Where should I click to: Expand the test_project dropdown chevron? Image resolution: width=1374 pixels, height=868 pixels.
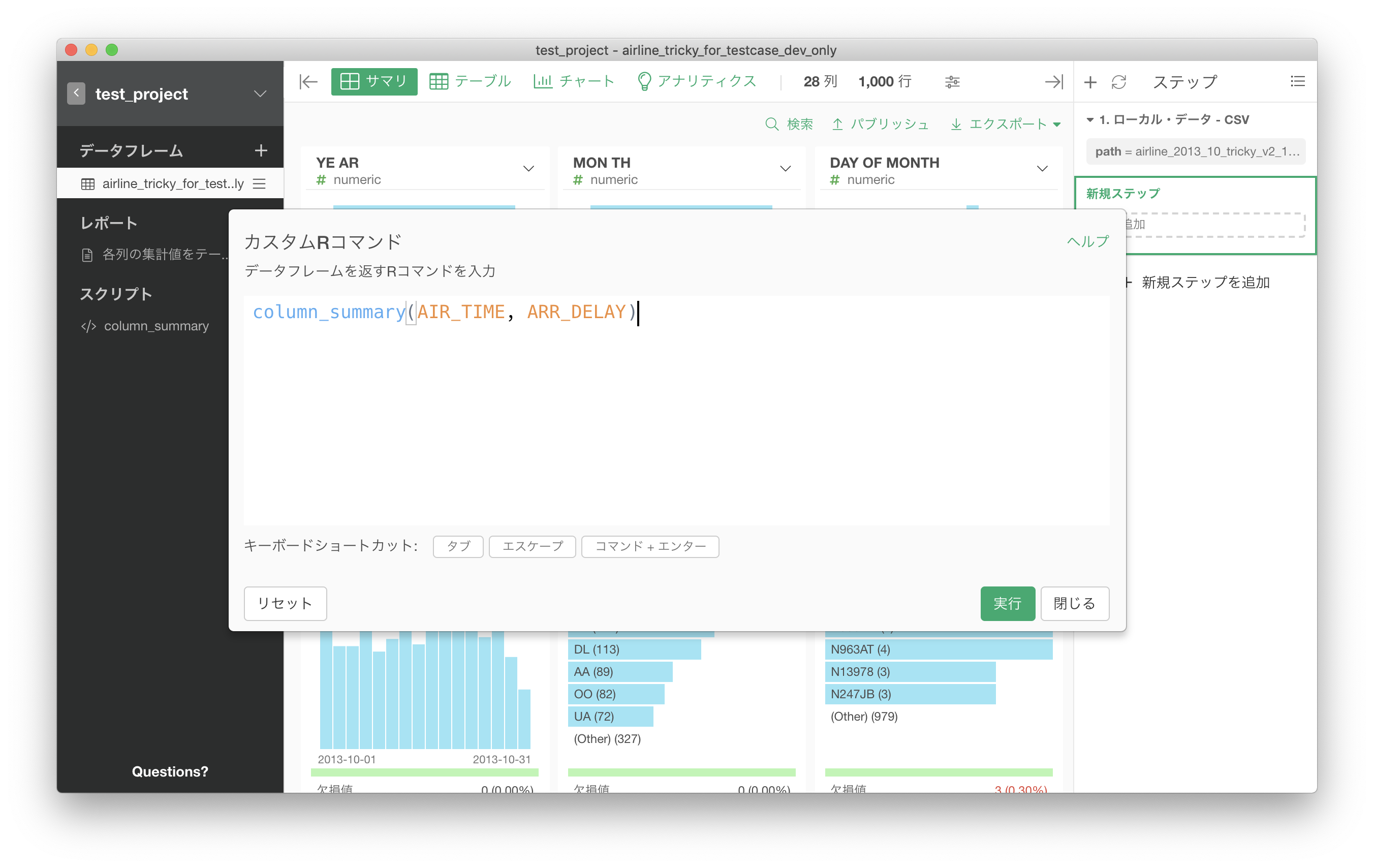click(260, 94)
